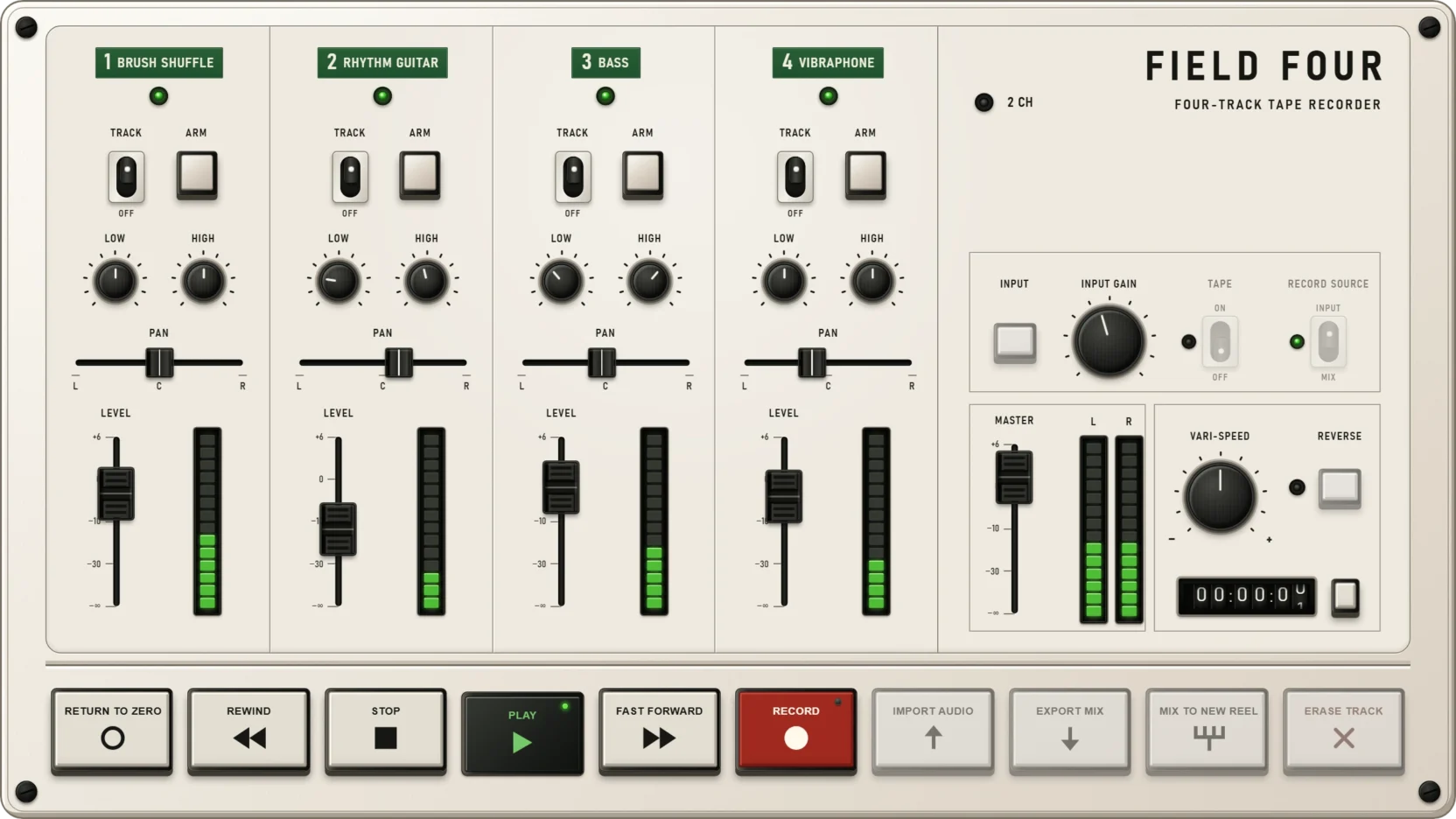
Task: Flip the Track switch on Vibraphone
Action: (x=795, y=177)
